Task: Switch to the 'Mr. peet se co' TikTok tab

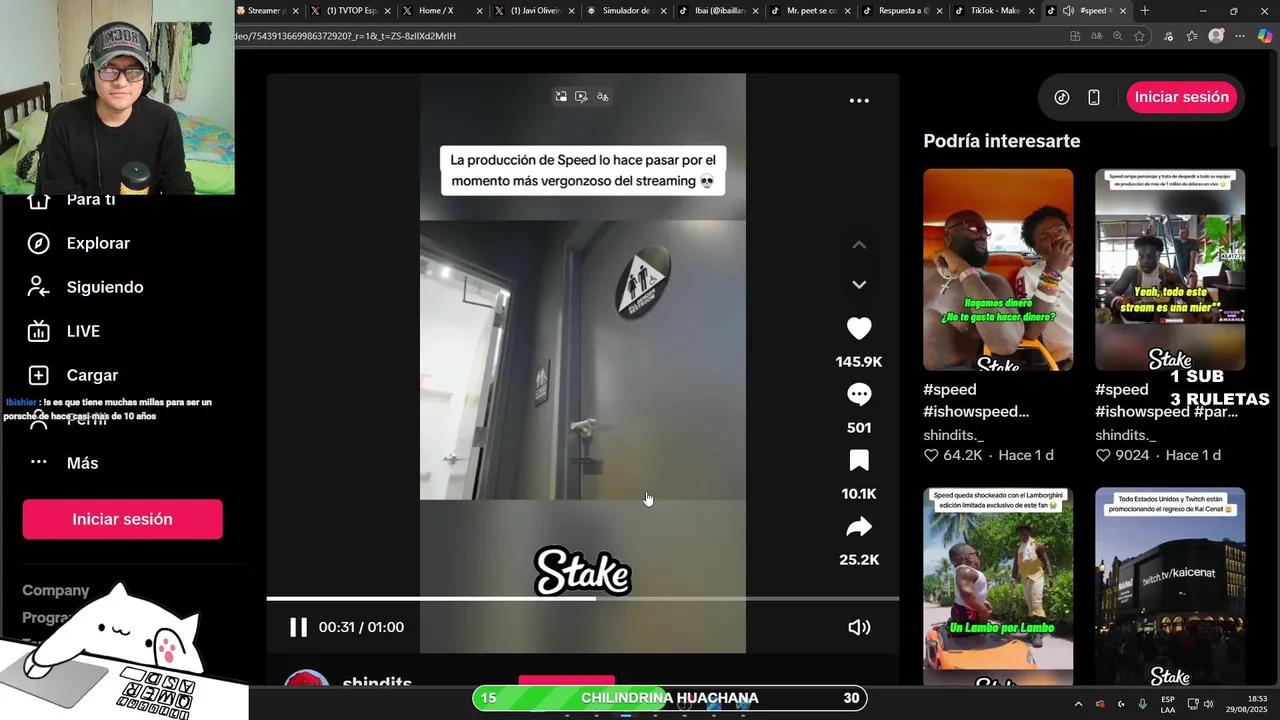Action: point(811,11)
